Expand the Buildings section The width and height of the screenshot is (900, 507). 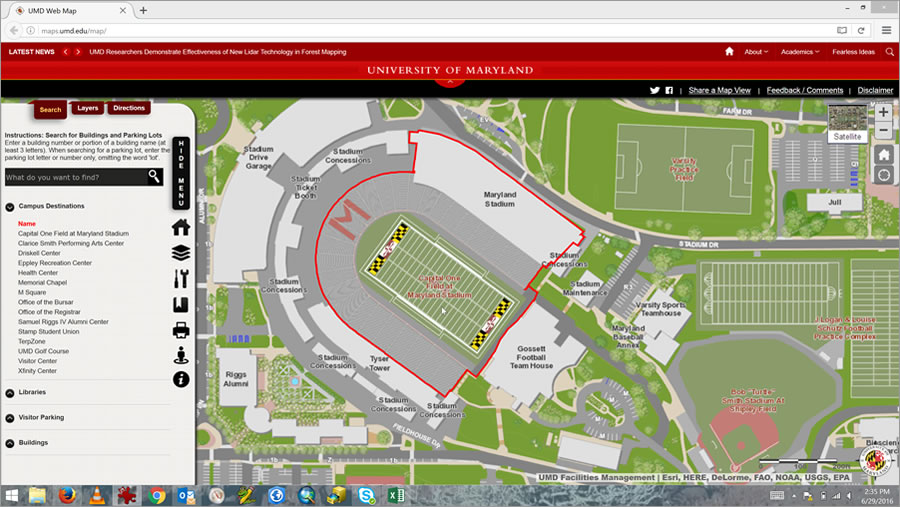pos(10,443)
